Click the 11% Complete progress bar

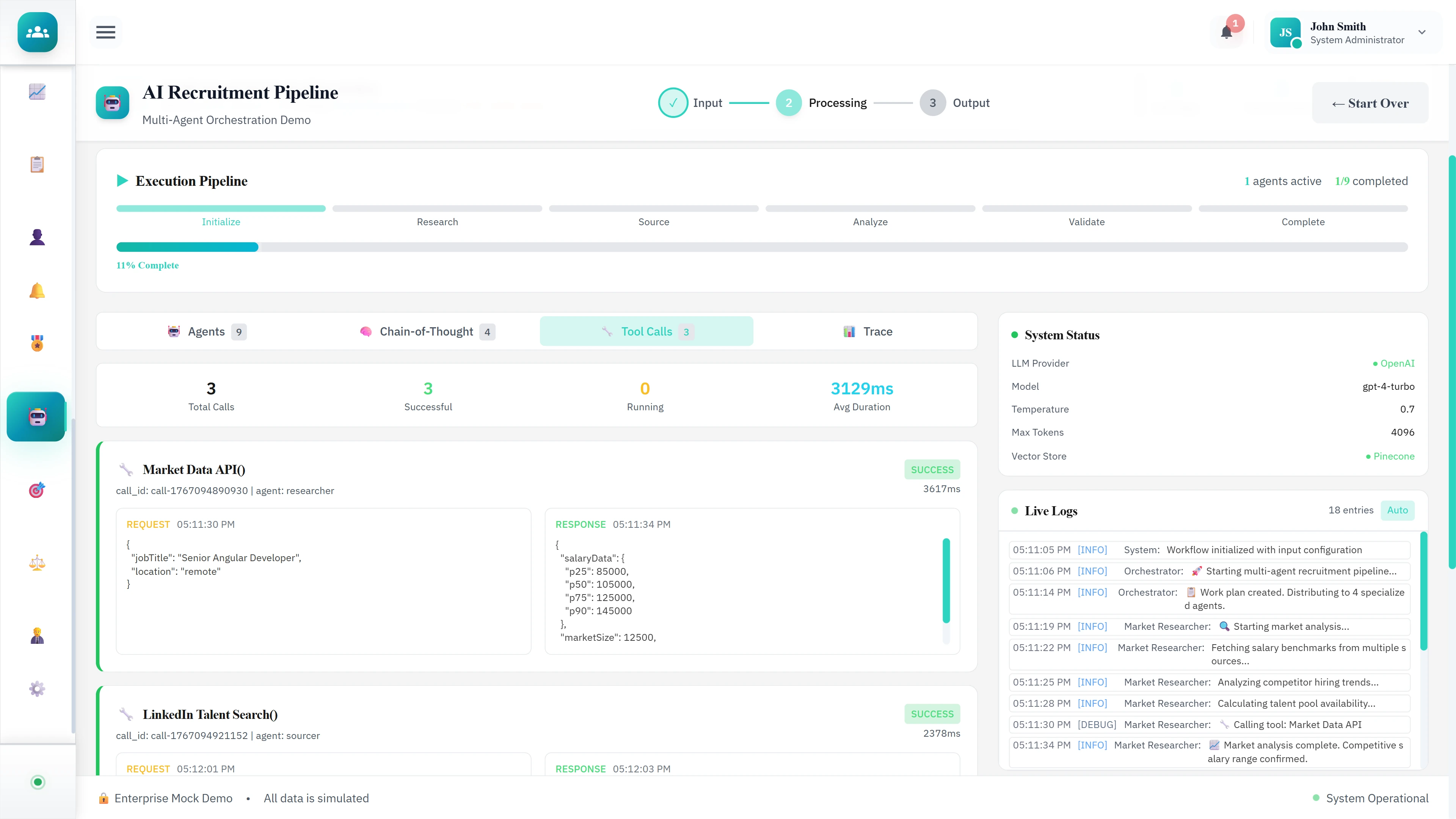point(761,247)
